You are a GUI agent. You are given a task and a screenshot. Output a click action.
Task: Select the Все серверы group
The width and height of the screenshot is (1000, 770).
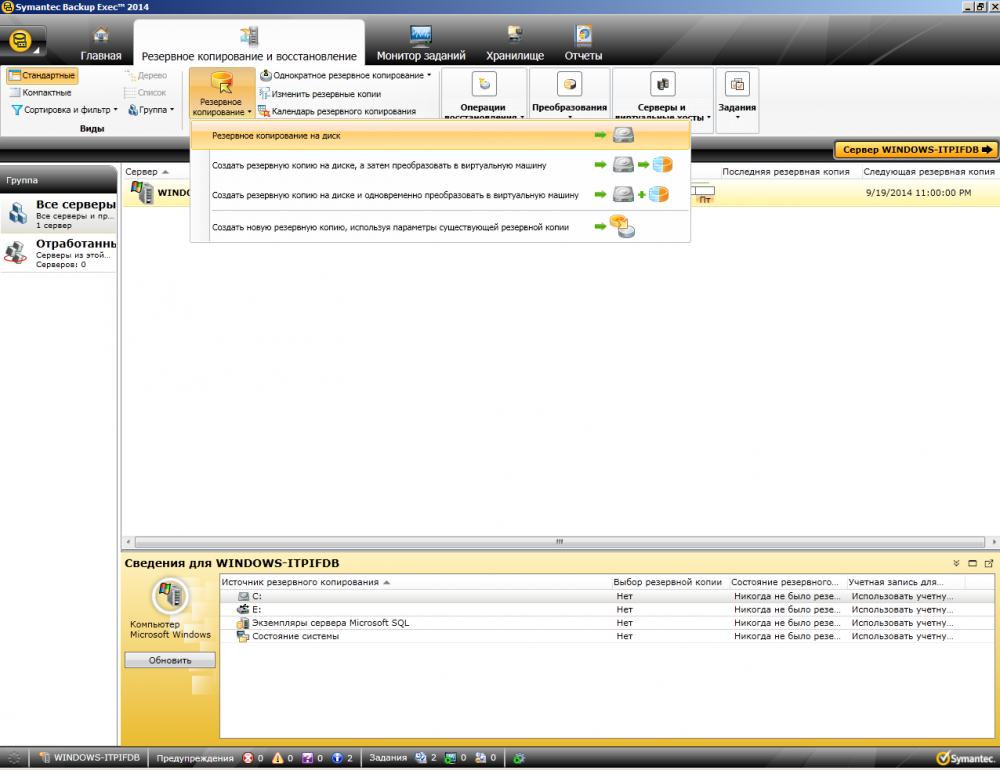[x=59, y=213]
